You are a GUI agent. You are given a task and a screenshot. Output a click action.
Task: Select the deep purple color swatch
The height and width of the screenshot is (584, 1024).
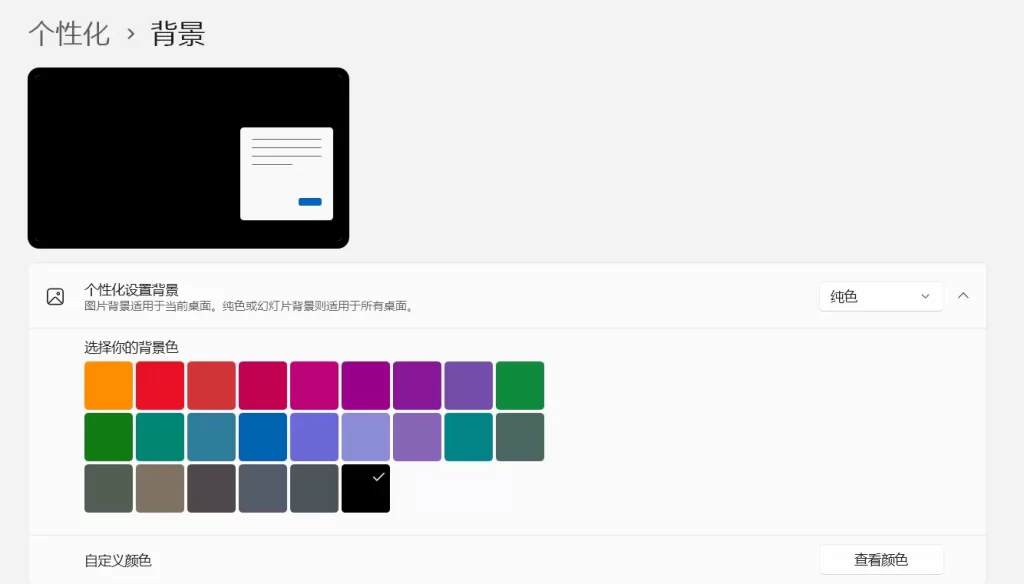(418, 384)
